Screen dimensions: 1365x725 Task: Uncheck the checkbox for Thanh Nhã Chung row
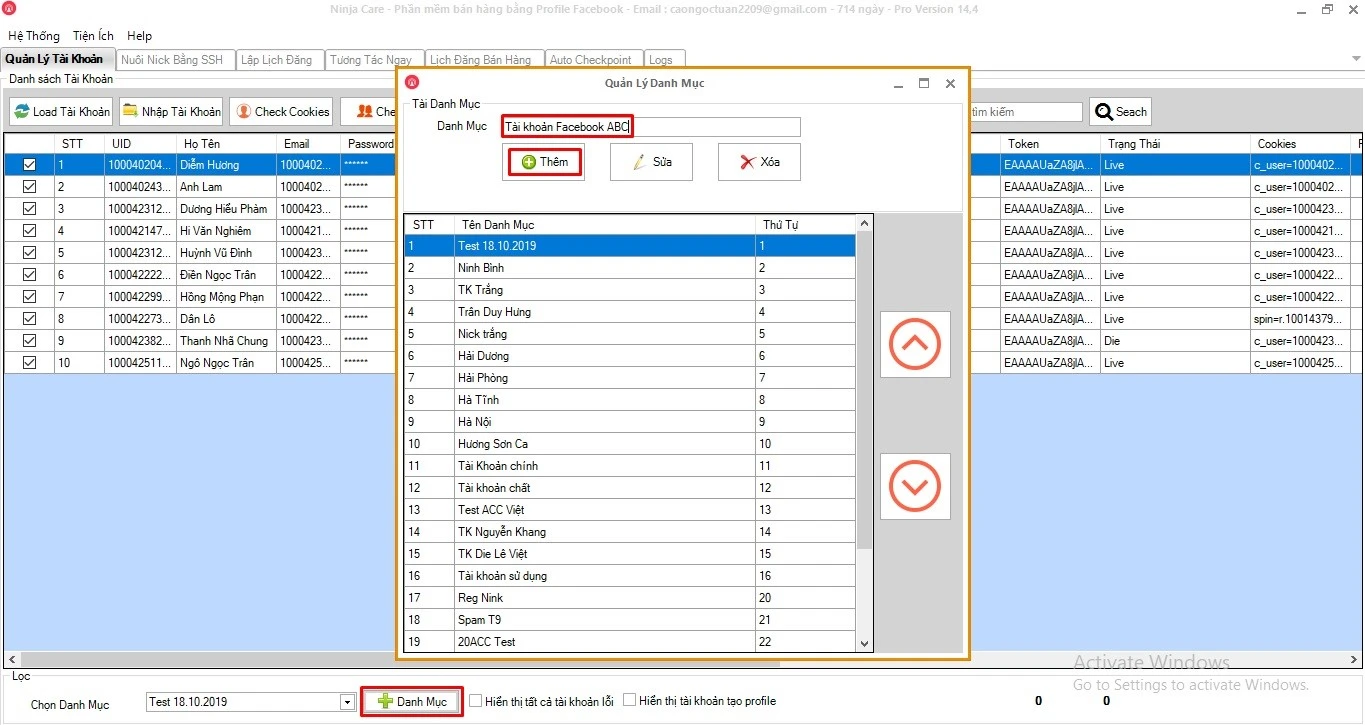(29, 341)
